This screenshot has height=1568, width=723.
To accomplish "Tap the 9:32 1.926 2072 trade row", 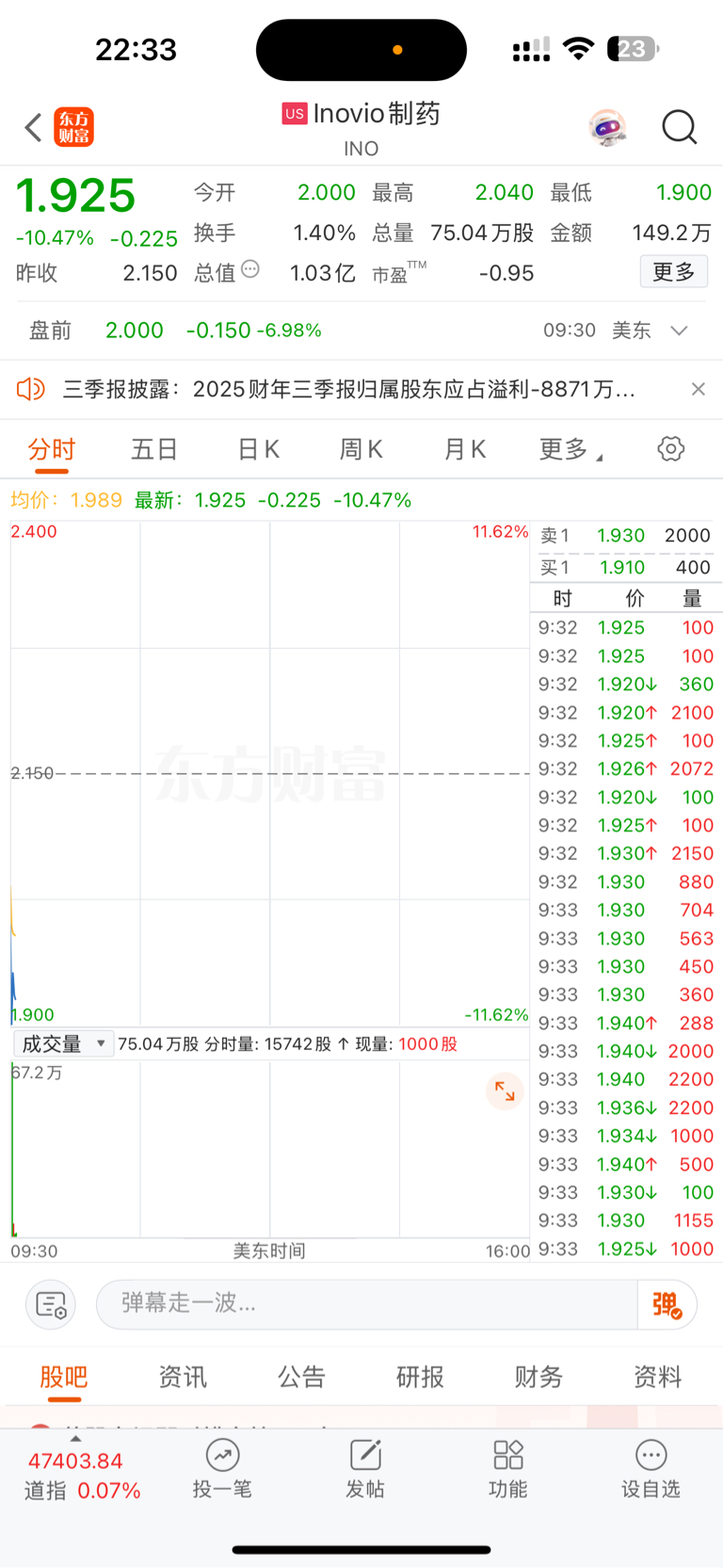I will pos(626,768).
